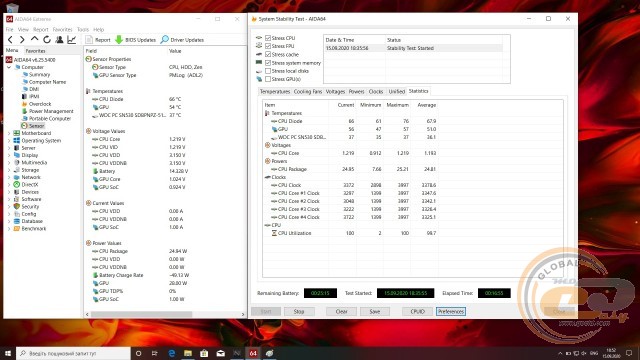Uncheck the Stress system memory checkbox
The height and width of the screenshot is (360, 640).
268,63
